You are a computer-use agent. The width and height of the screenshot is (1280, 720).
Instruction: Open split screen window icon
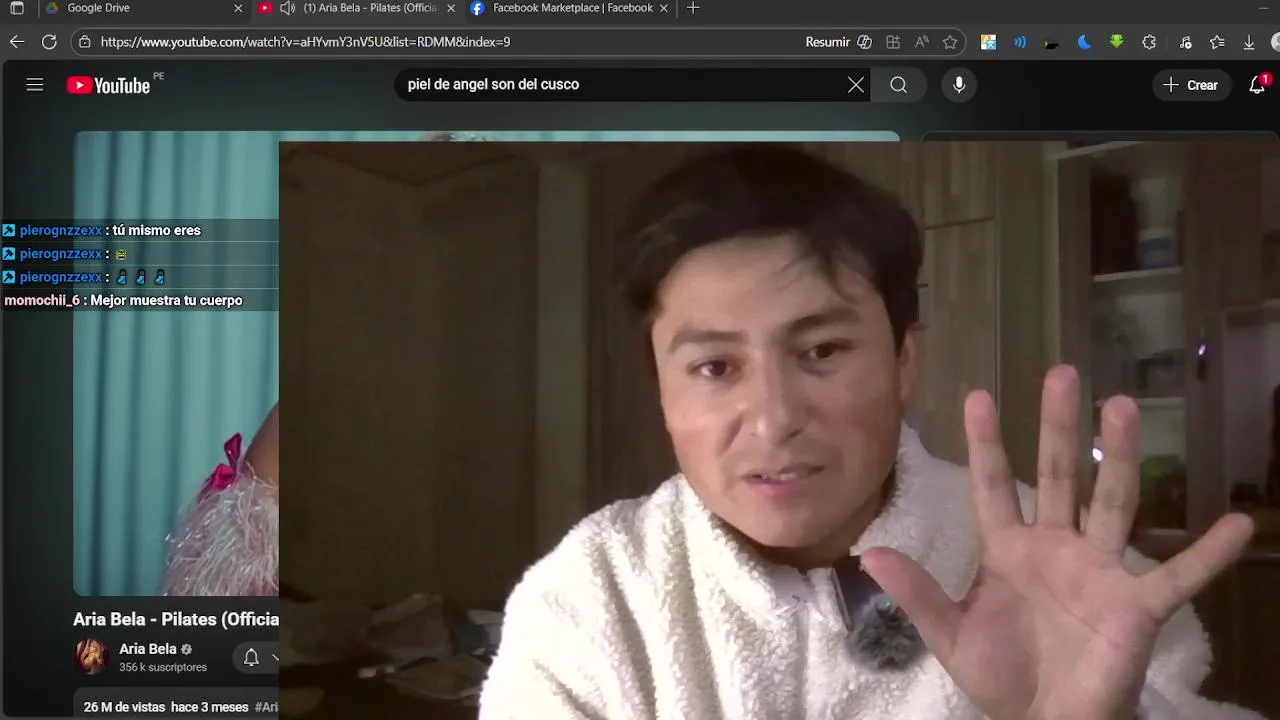(893, 42)
